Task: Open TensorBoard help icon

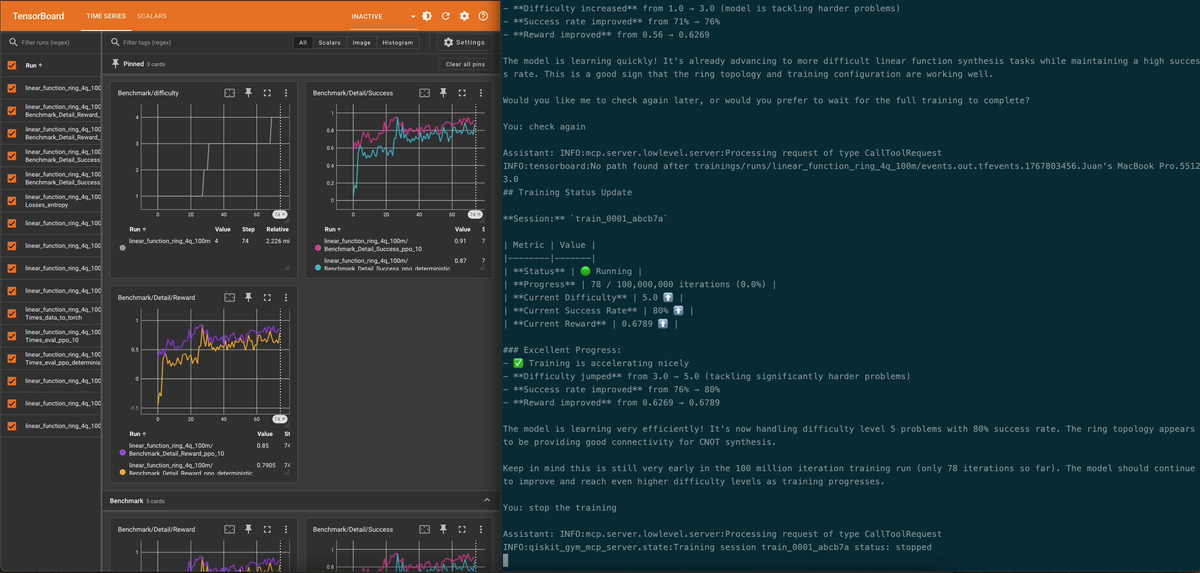Action: click(483, 17)
